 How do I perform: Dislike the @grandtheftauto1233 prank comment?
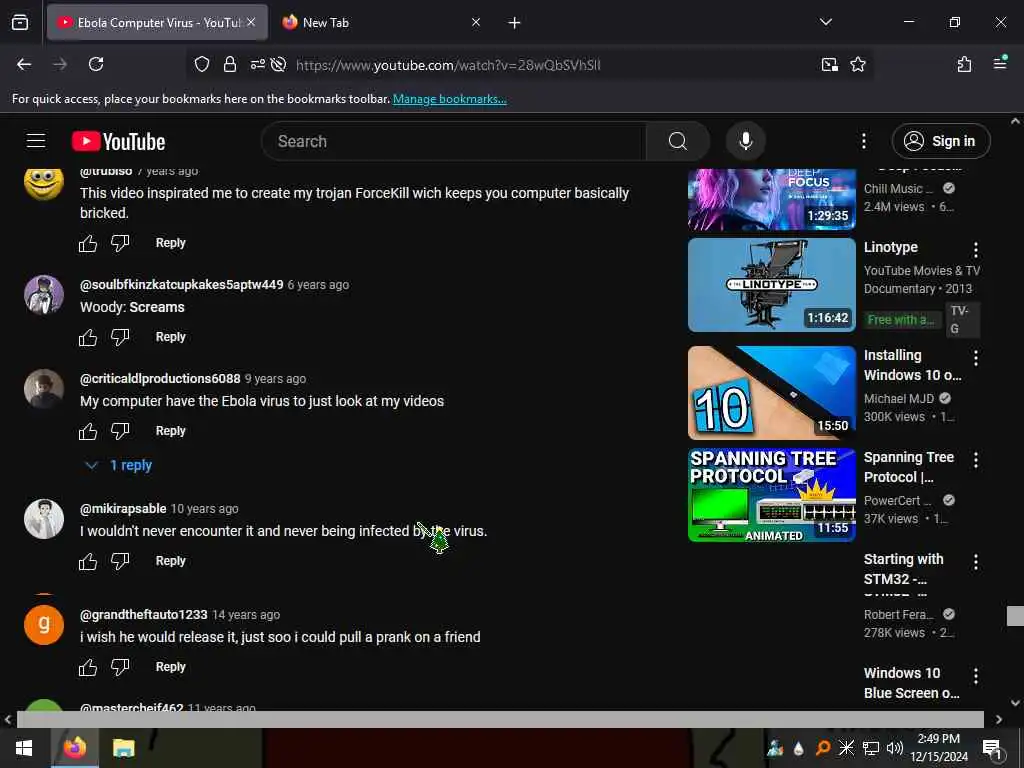point(120,667)
